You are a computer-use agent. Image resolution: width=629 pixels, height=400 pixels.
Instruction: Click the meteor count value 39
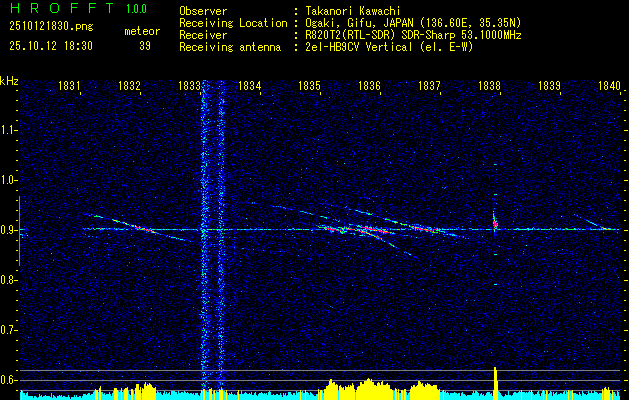[145, 46]
